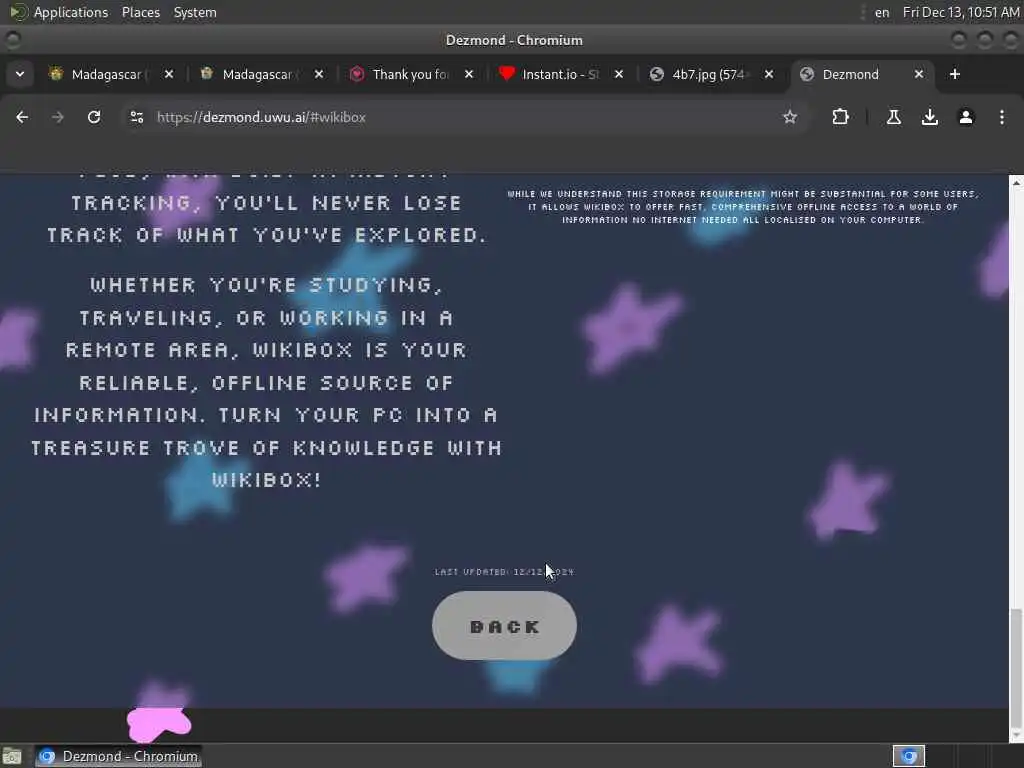Close the 4b7.jpg tab

(x=769, y=74)
